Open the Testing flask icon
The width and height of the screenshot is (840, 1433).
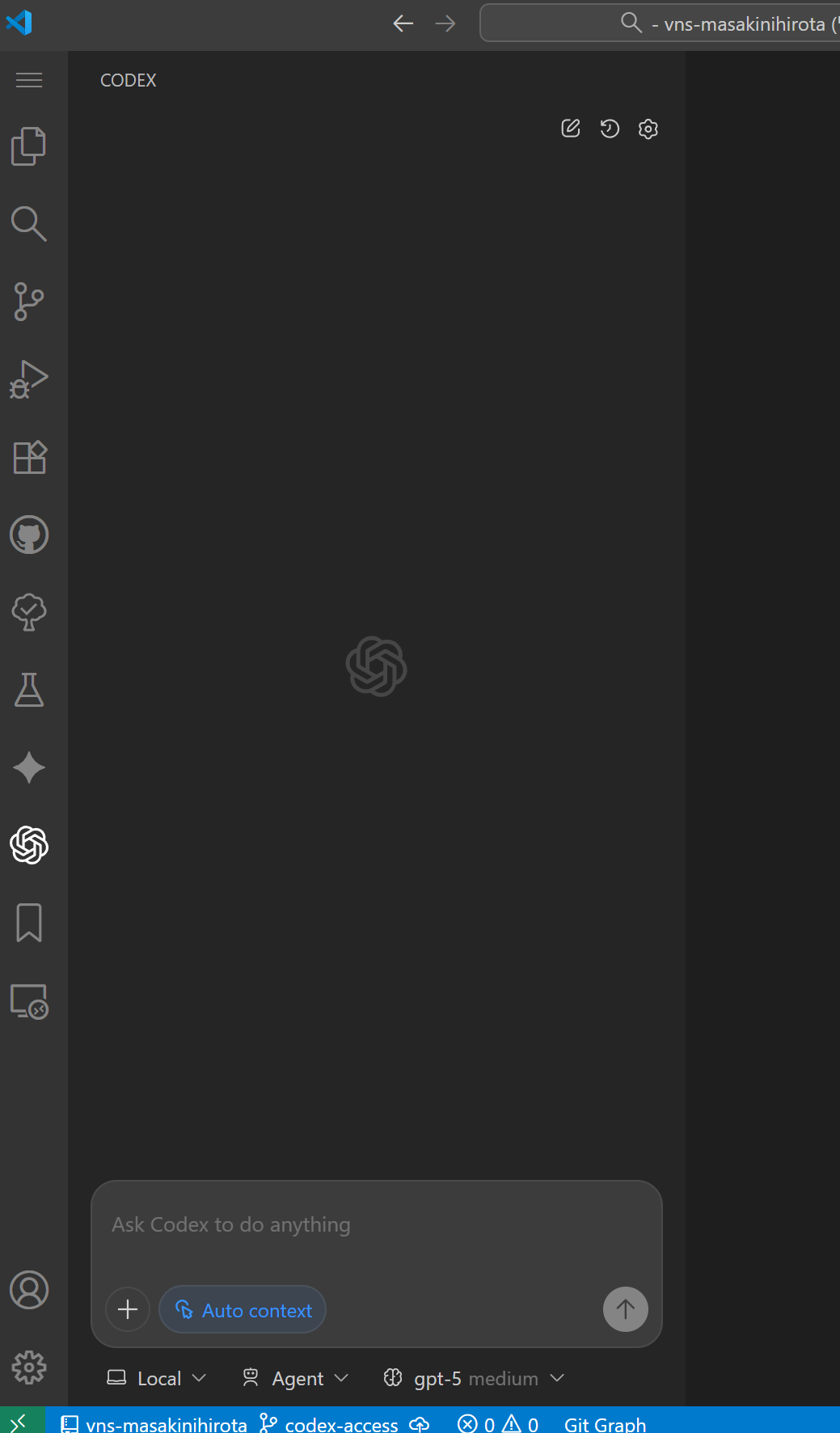tap(29, 690)
